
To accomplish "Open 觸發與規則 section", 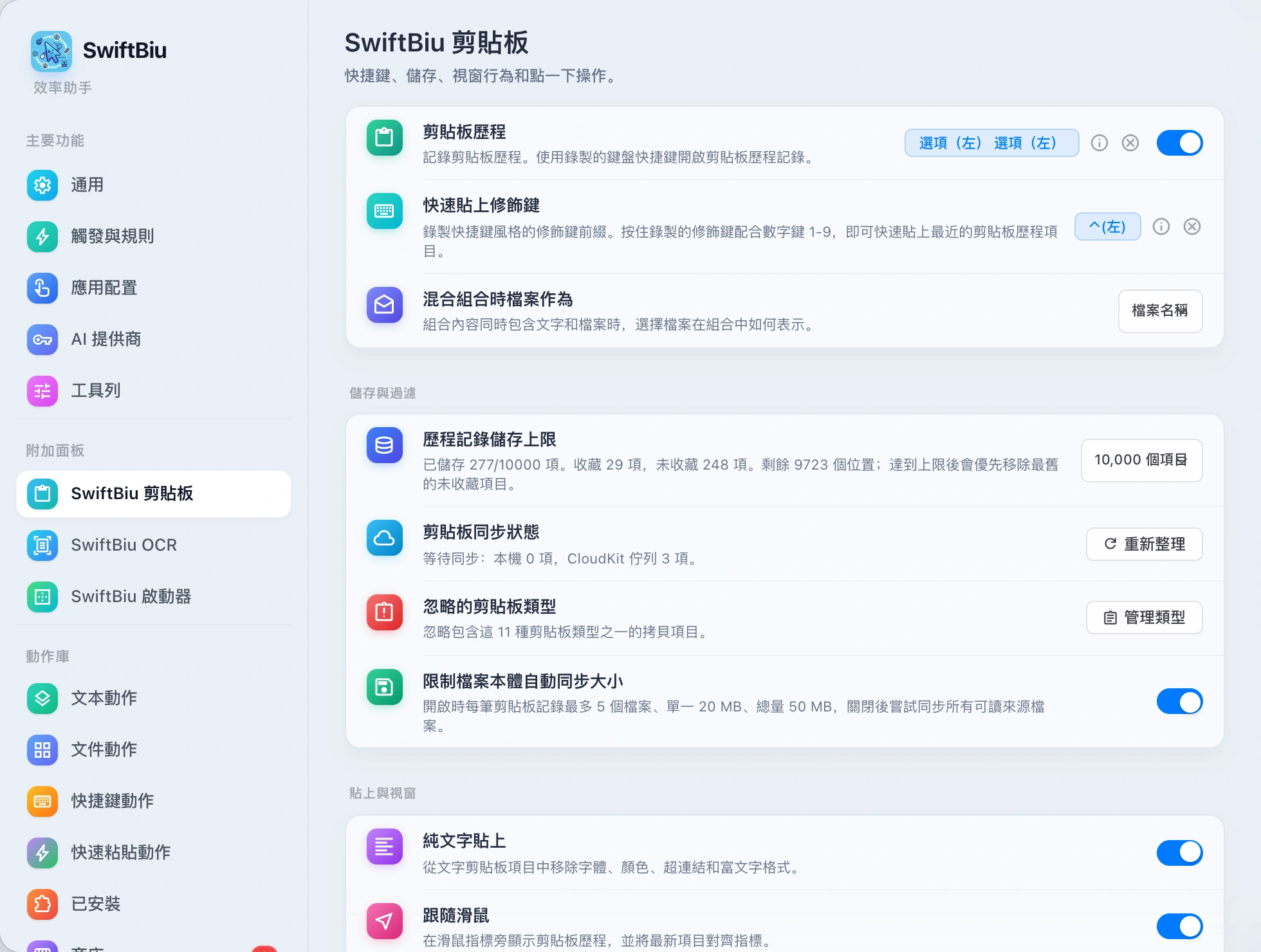I will coord(153,237).
